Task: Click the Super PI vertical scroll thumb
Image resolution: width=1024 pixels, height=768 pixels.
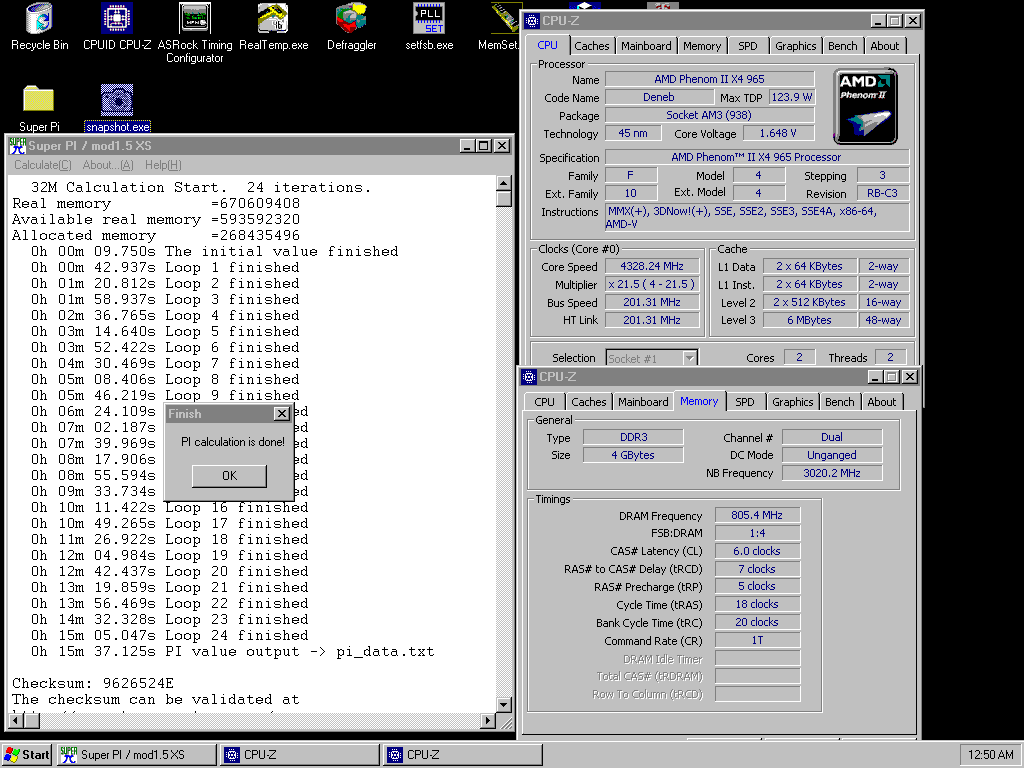Action: 504,199
